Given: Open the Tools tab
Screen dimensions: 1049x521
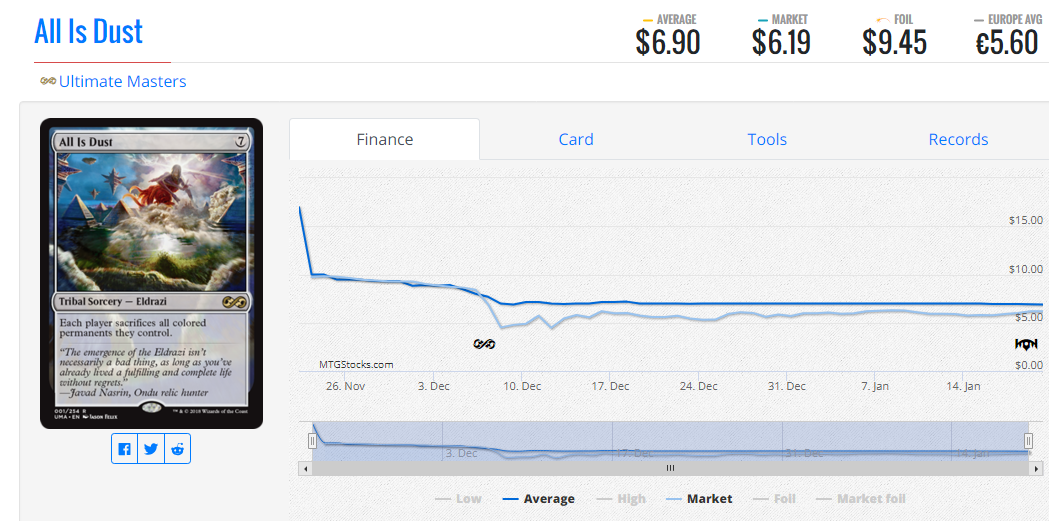Looking at the screenshot, I should pyautogui.click(x=767, y=139).
